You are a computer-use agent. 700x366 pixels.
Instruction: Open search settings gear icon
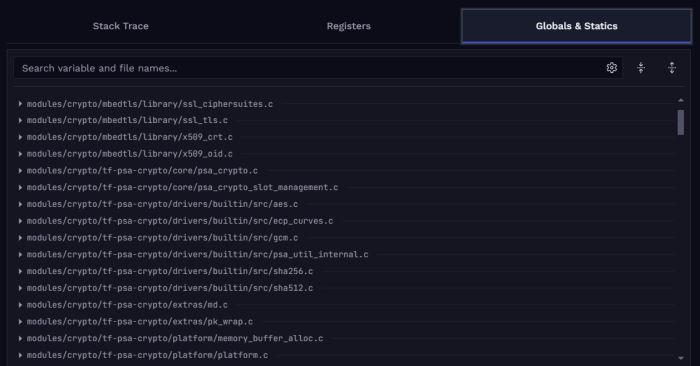(x=612, y=68)
